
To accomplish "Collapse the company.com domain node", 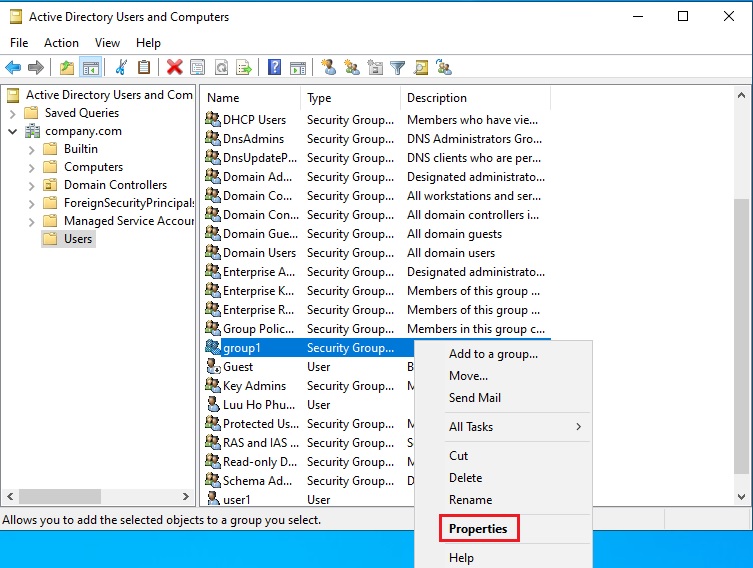I will click(13, 131).
